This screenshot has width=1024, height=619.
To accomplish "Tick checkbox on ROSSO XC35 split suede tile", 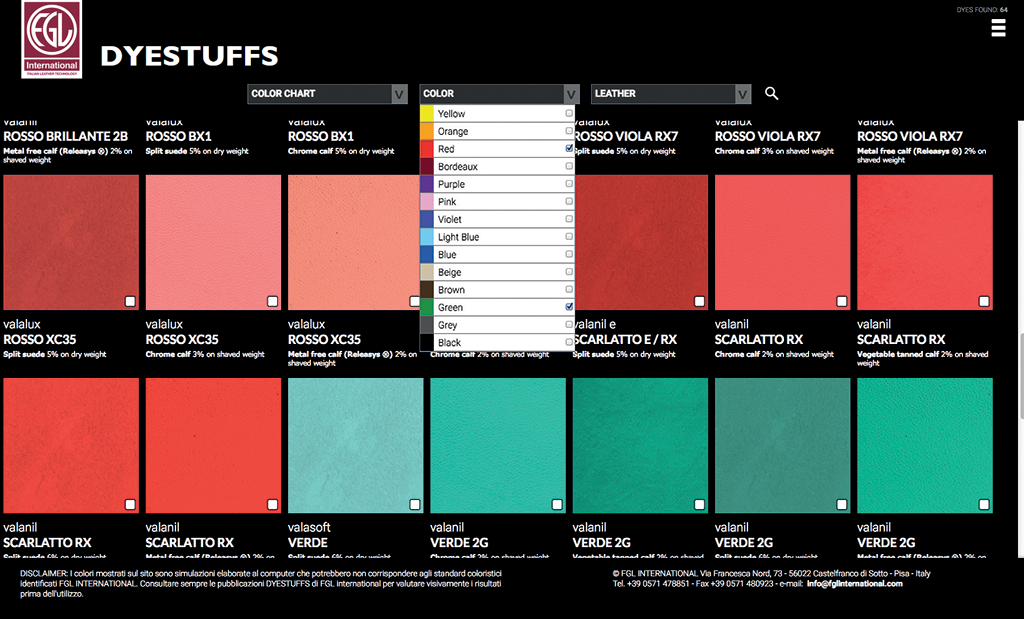I will tap(130, 301).
